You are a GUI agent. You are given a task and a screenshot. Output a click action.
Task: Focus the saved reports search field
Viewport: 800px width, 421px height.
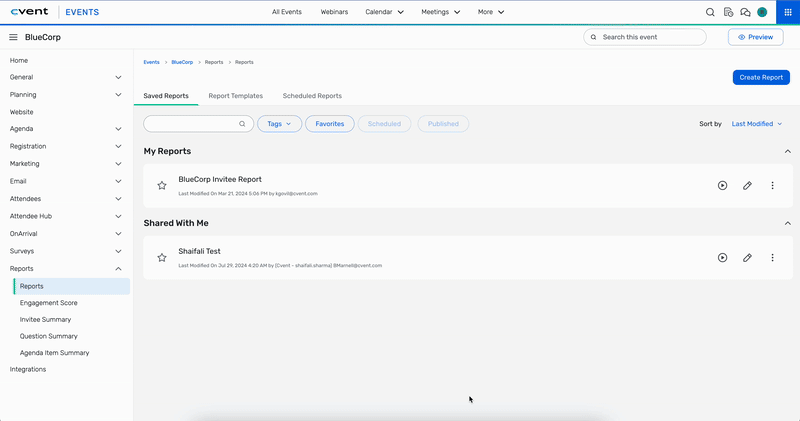coord(198,124)
